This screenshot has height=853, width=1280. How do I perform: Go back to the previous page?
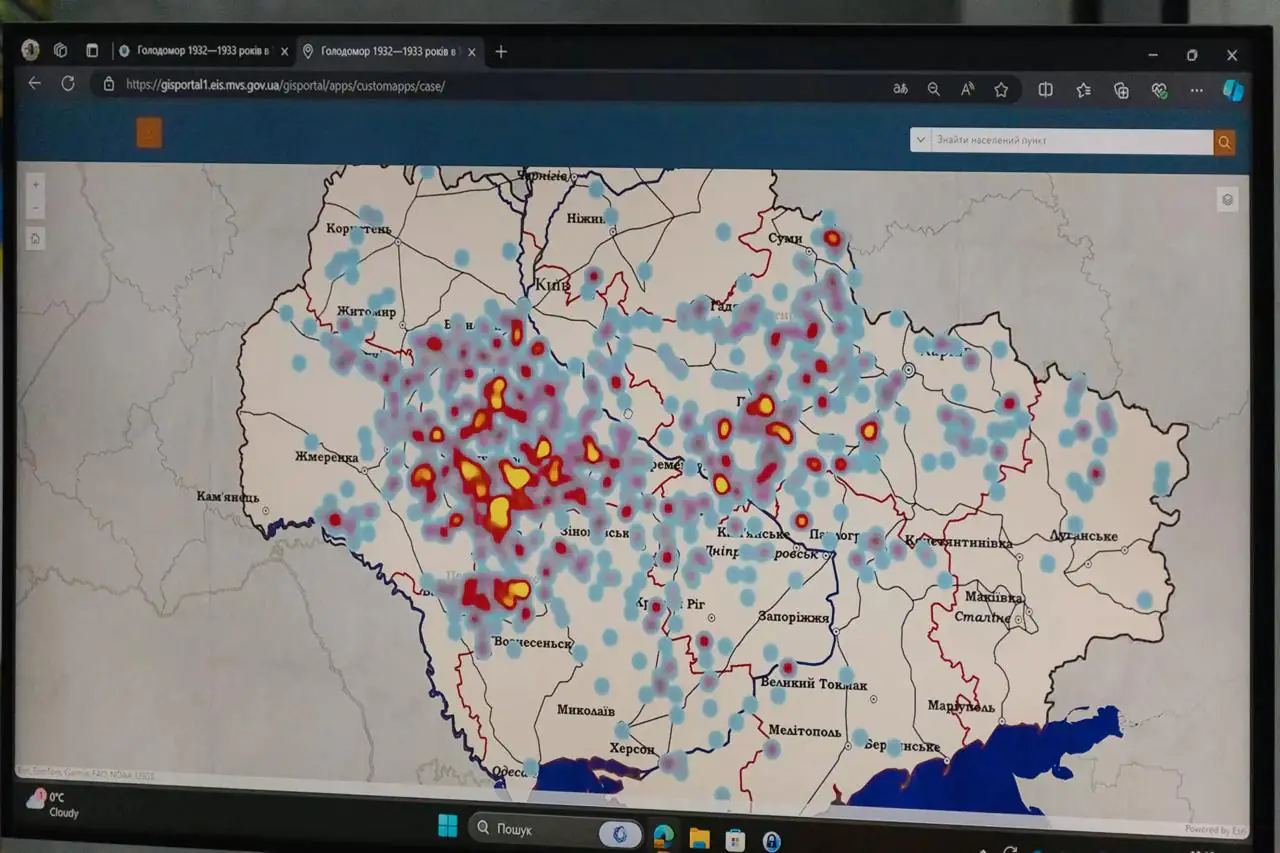coord(35,83)
